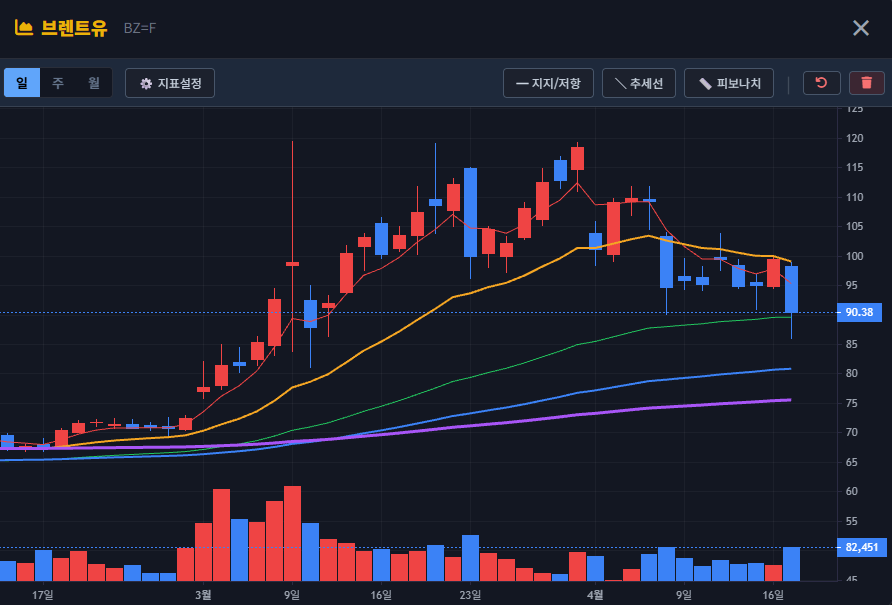Delete drawings with the trash icon
The height and width of the screenshot is (605, 892).
point(867,83)
